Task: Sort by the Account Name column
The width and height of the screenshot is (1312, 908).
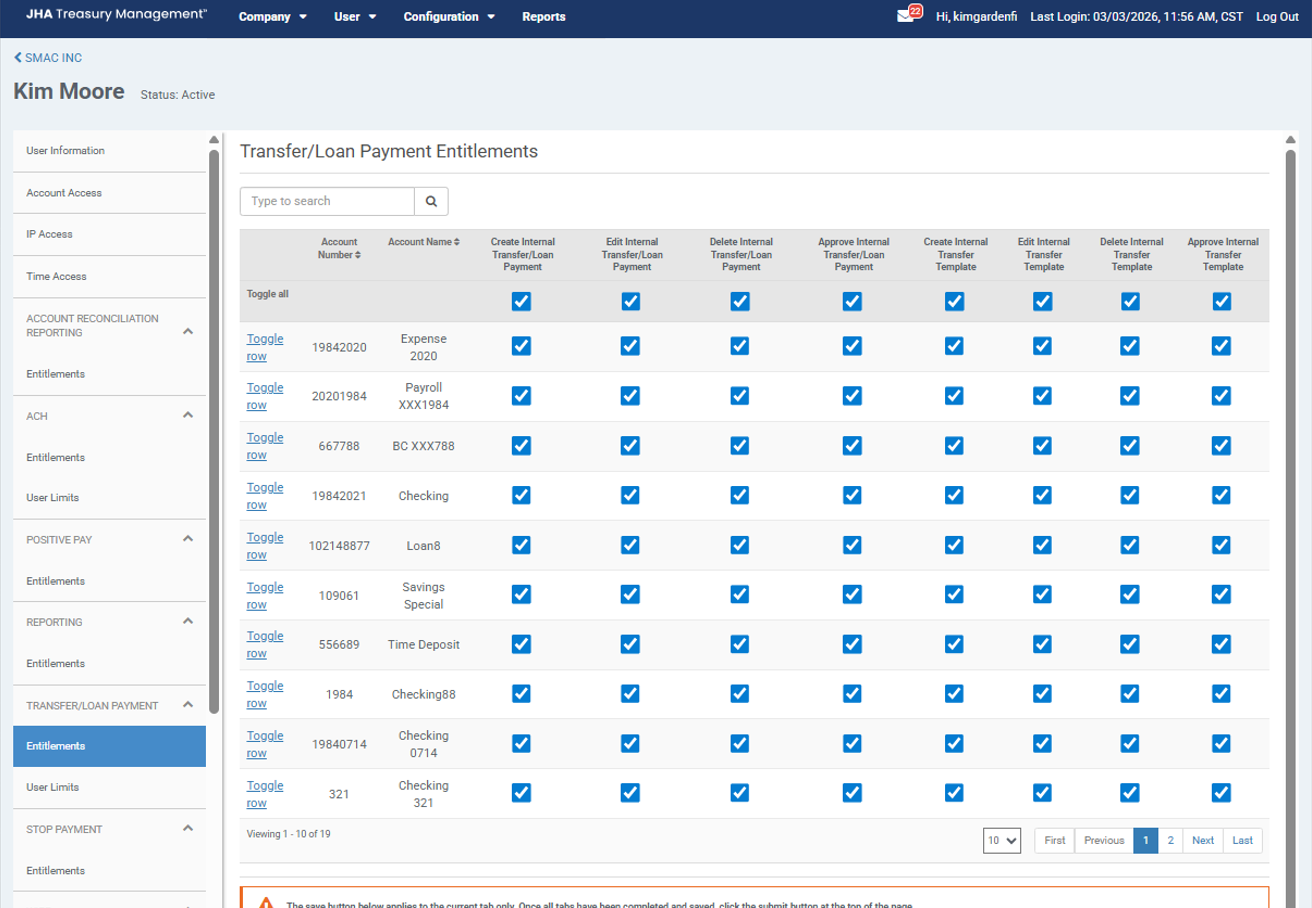Action: pos(423,242)
